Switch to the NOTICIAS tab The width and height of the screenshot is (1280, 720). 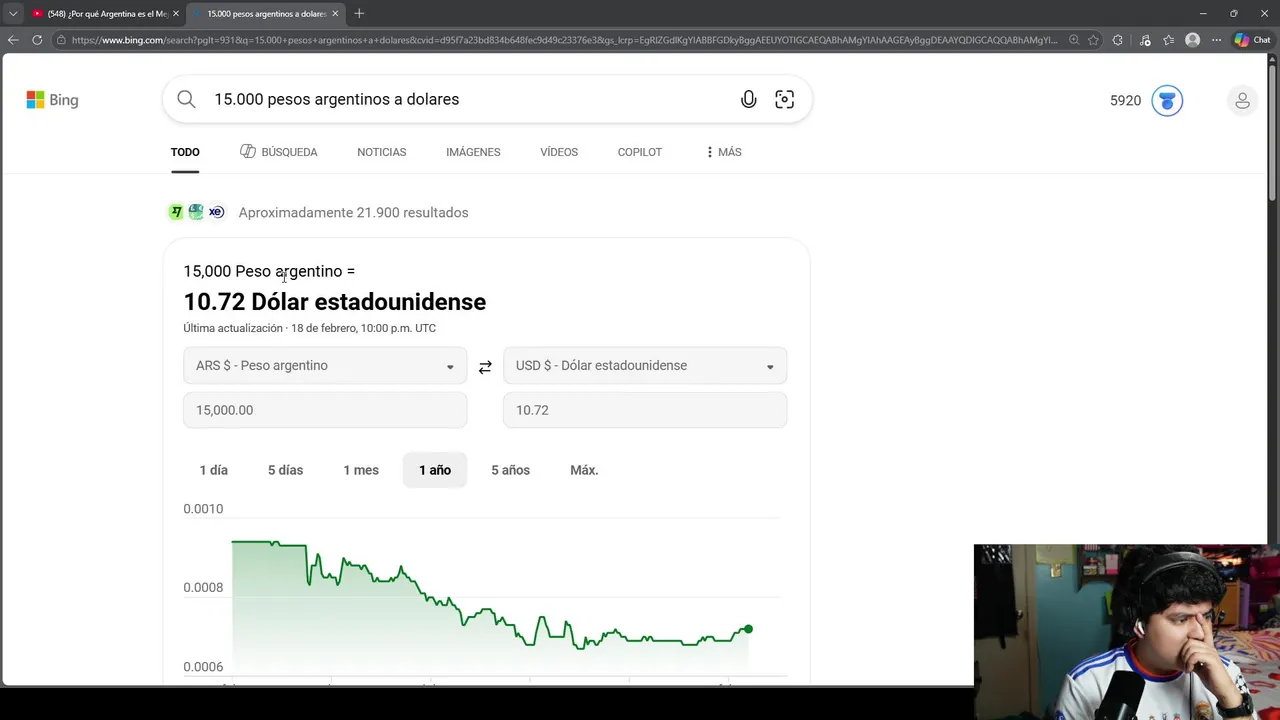click(x=381, y=152)
